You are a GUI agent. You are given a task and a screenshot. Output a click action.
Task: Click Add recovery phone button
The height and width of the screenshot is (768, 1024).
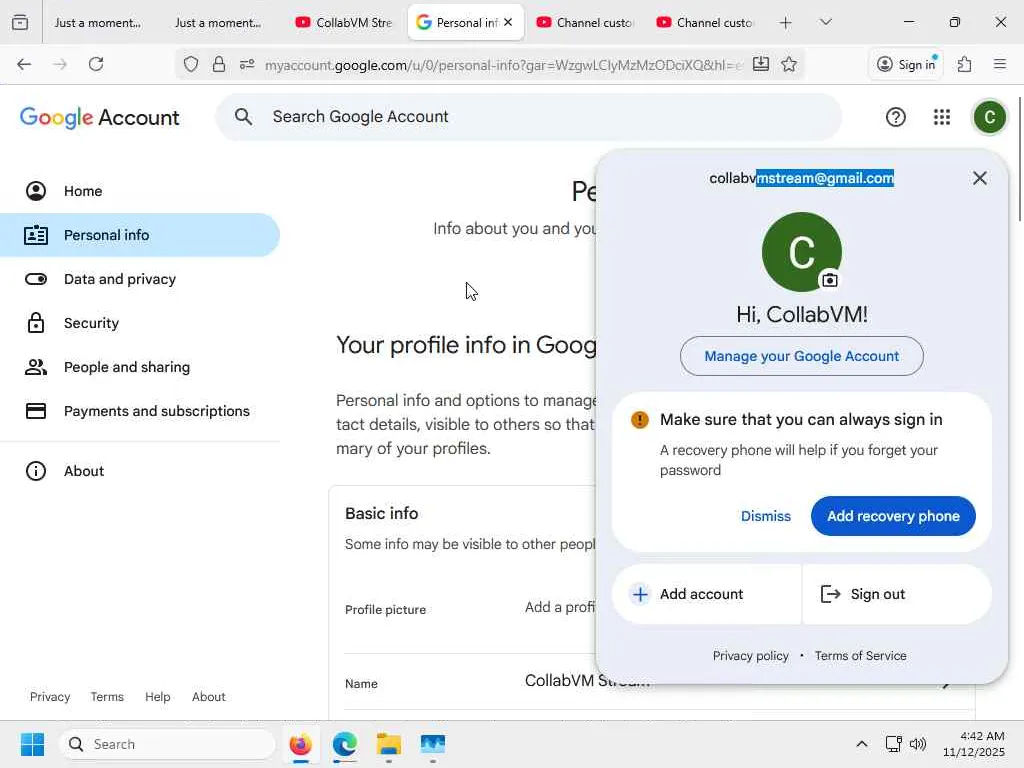(893, 516)
